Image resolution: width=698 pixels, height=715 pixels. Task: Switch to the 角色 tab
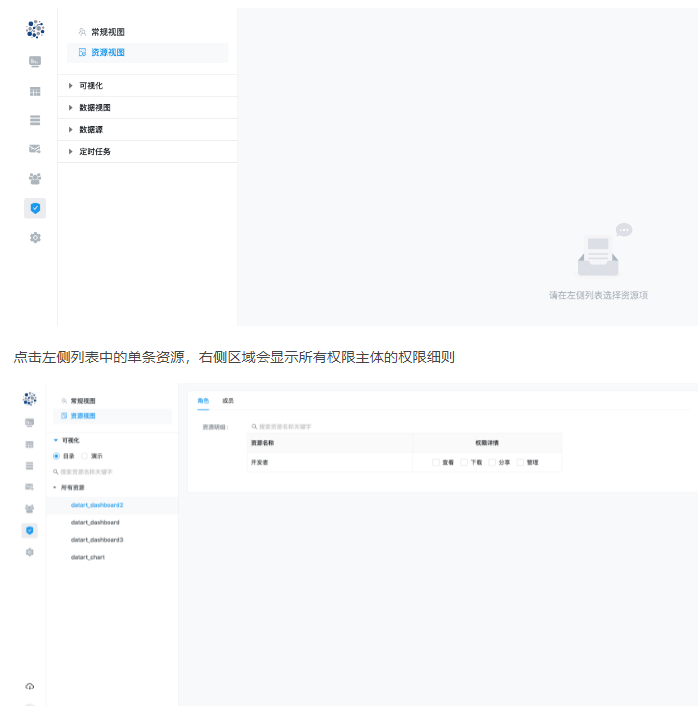tap(203, 400)
